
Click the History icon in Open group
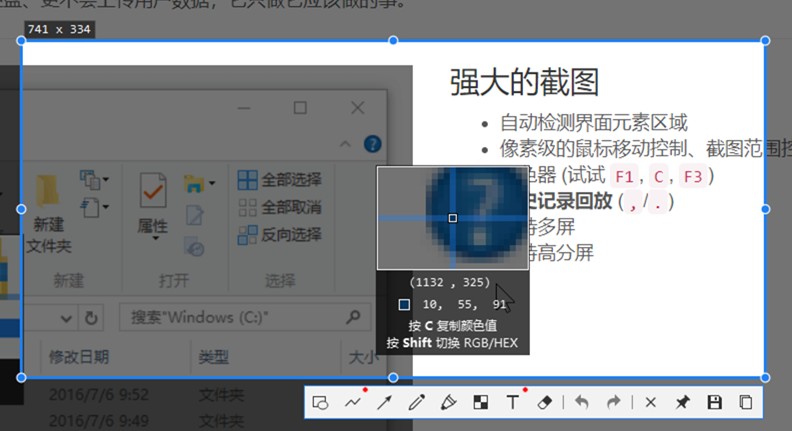[194, 246]
